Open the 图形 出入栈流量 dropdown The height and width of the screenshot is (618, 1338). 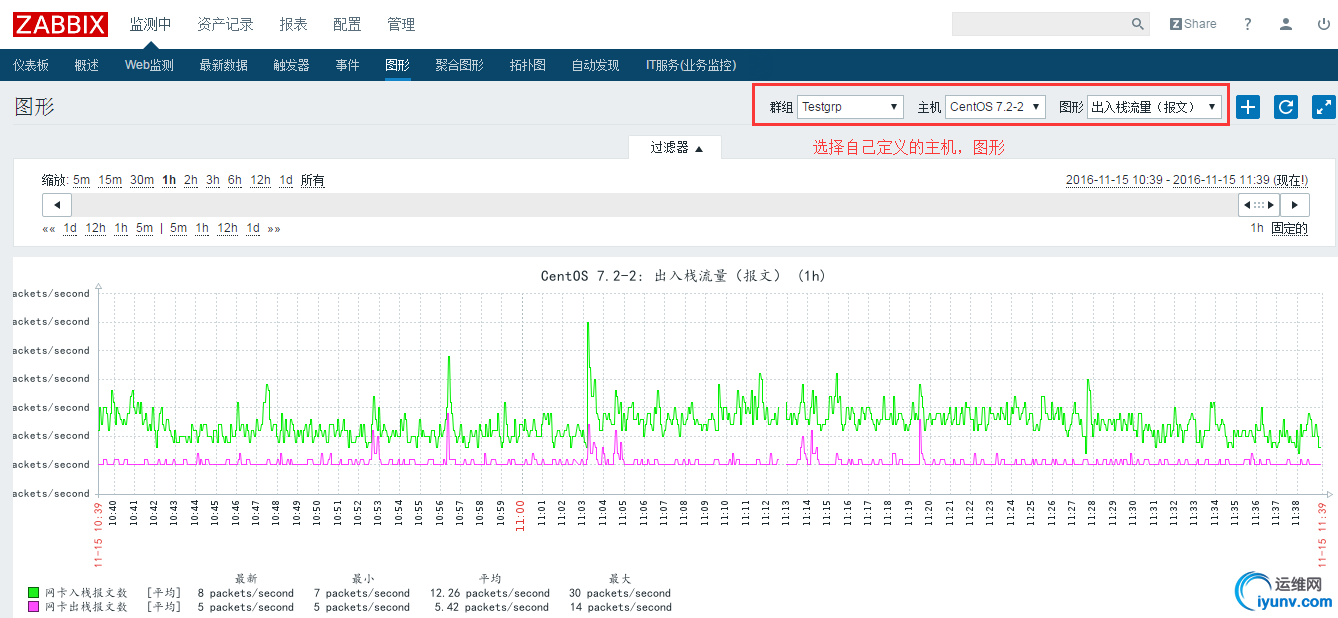(x=1154, y=107)
